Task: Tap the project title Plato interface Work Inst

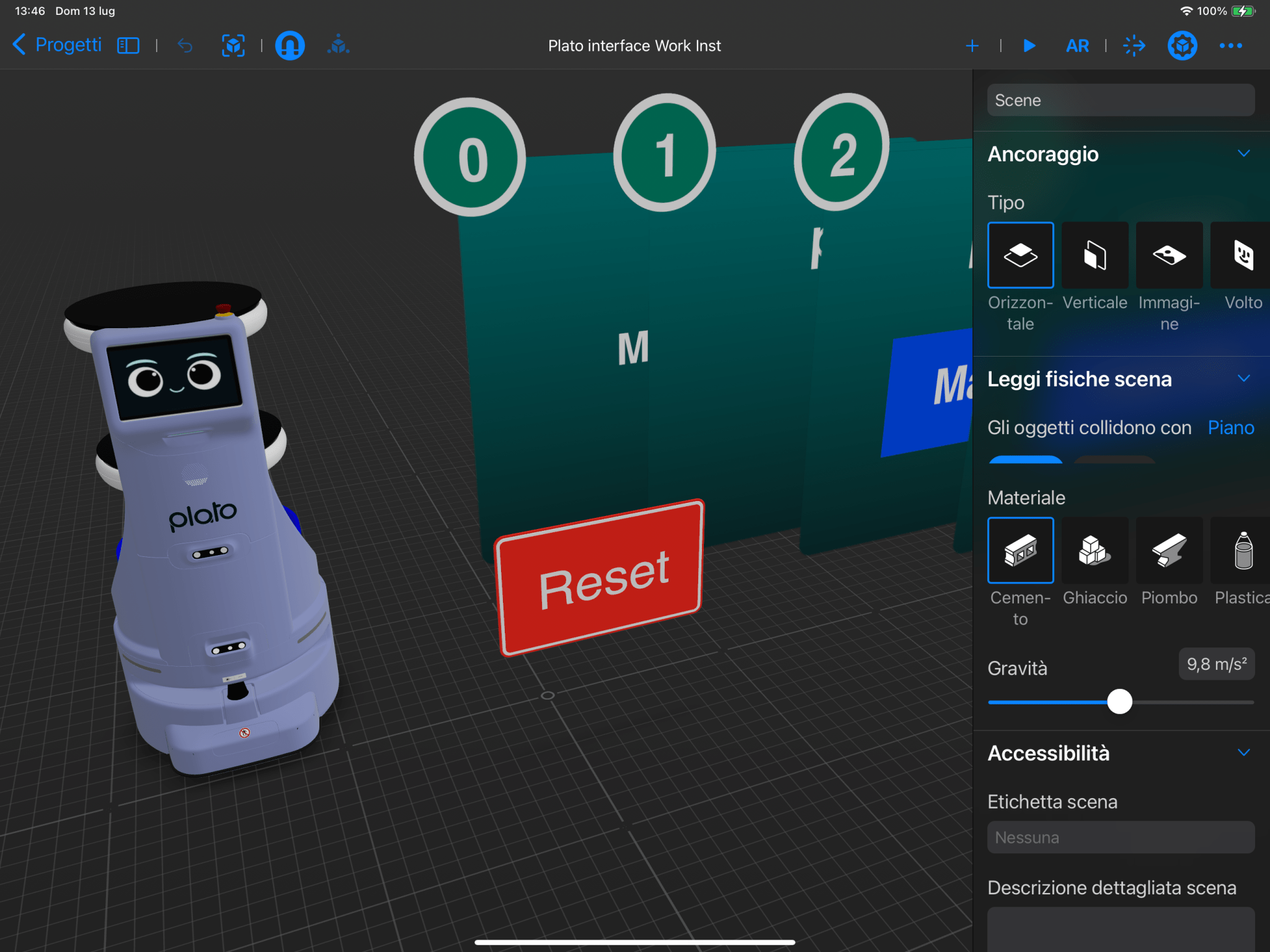Action: [634, 46]
